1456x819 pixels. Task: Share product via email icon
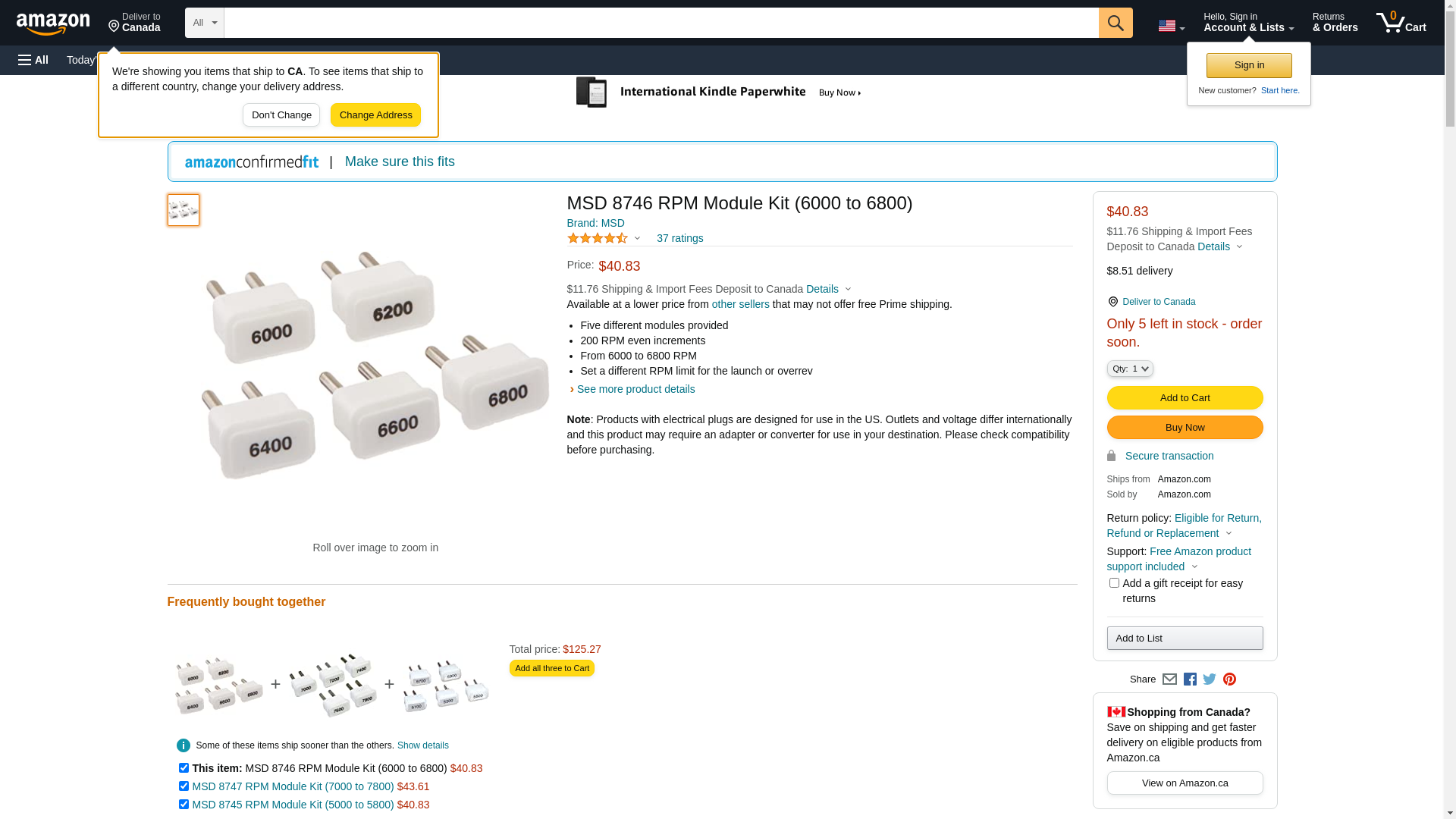click(x=1169, y=679)
